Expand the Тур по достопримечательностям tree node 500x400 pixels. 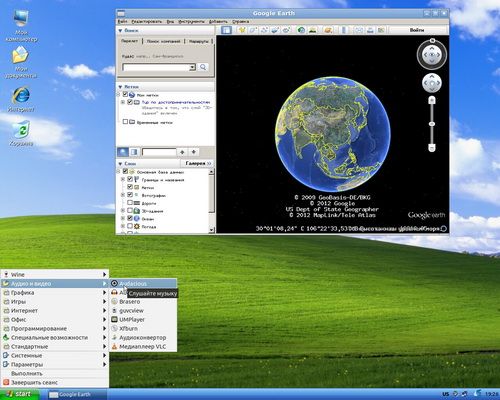click(123, 102)
